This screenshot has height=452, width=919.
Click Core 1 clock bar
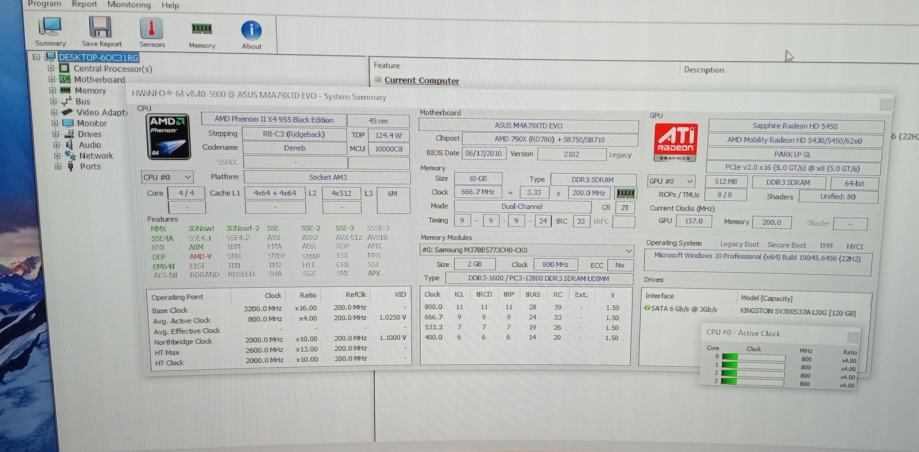(x=753, y=365)
